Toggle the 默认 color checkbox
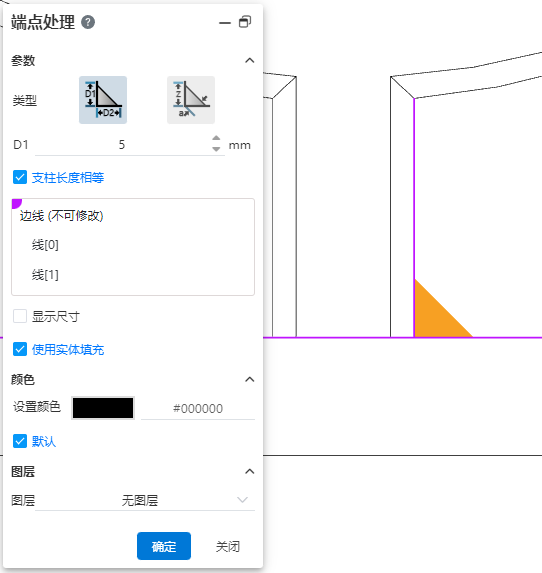This screenshot has width=542, height=573. (20, 441)
